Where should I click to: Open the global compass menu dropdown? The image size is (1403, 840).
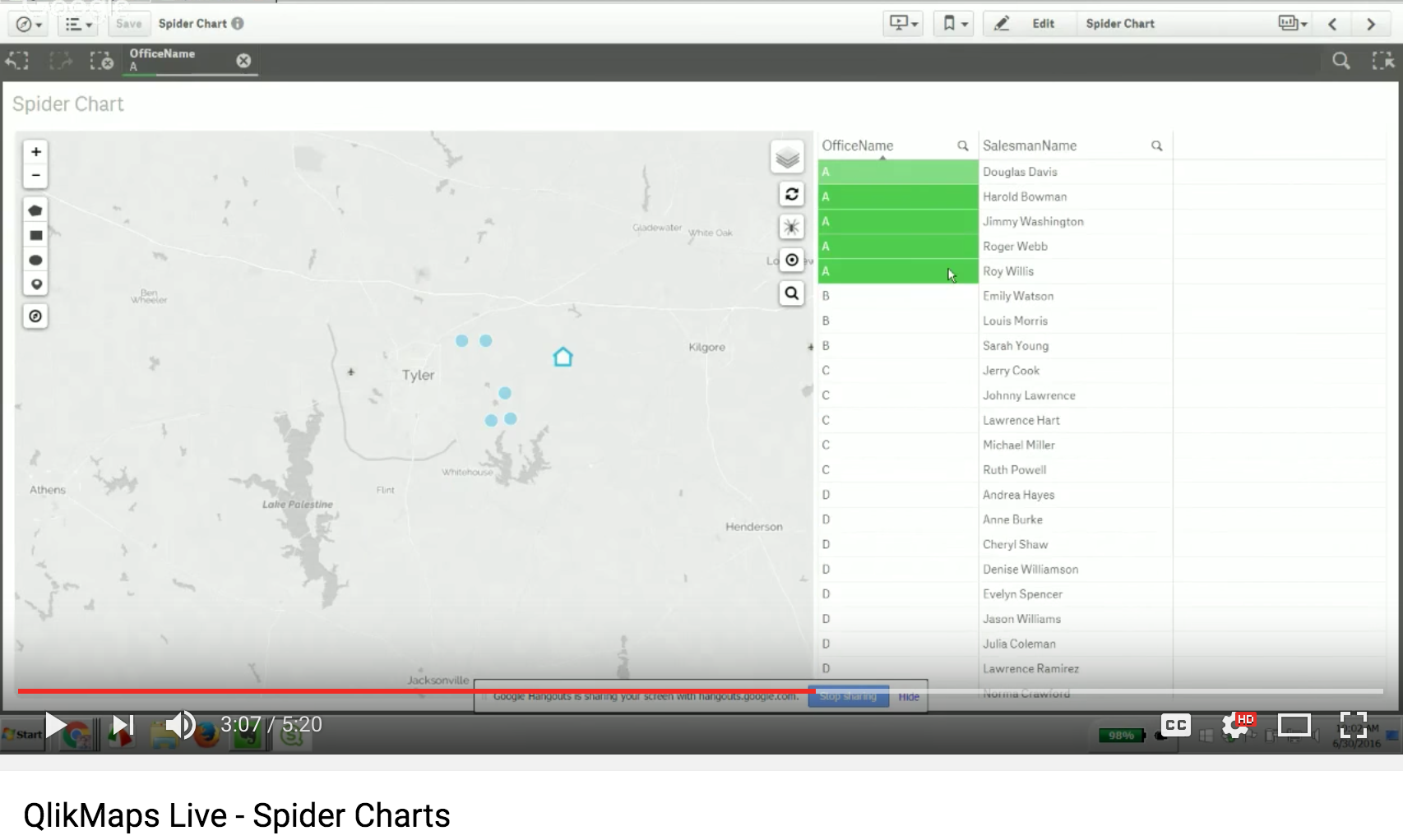29,25
